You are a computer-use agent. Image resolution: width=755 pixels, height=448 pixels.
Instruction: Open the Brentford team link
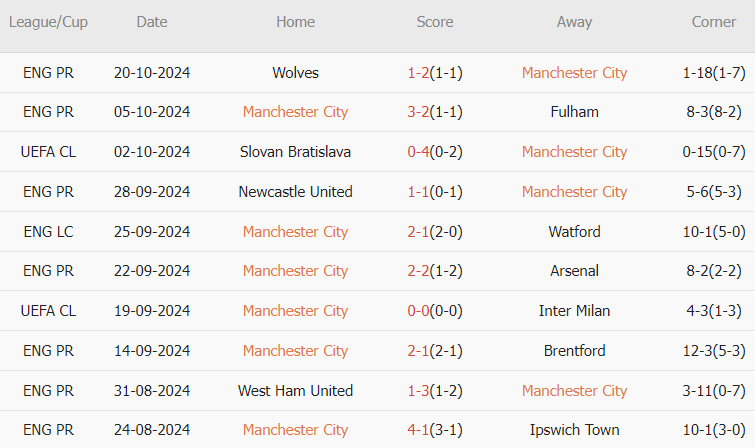[574, 351]
